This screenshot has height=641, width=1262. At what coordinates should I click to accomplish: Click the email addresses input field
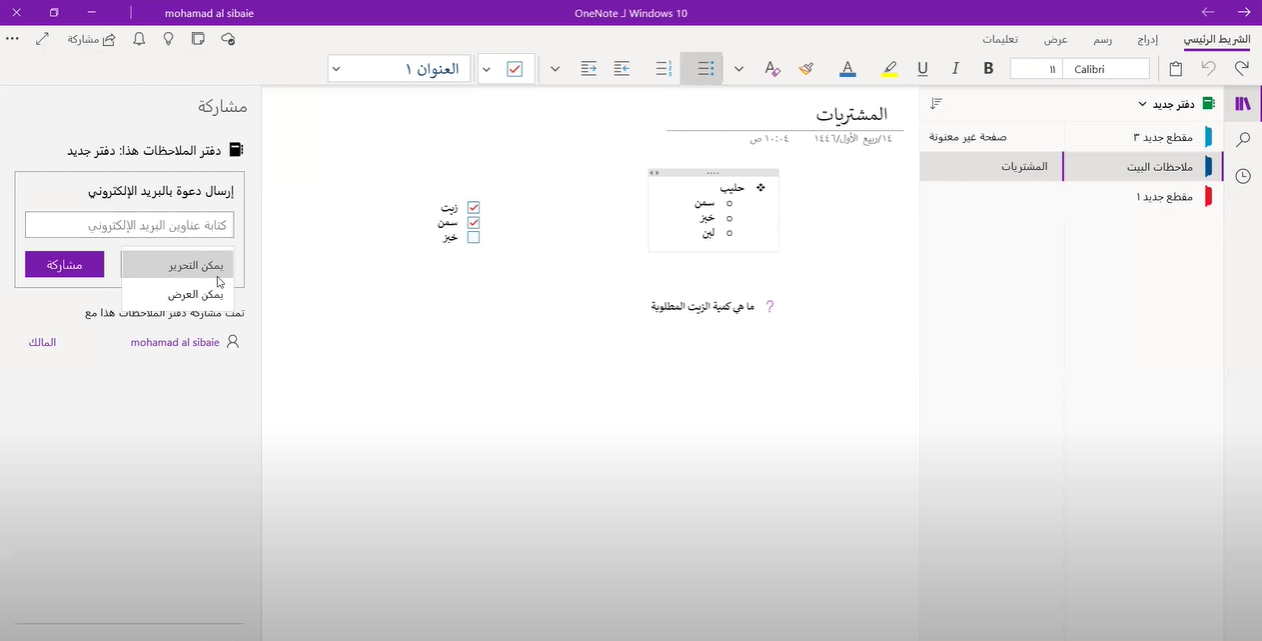(129, 225)
